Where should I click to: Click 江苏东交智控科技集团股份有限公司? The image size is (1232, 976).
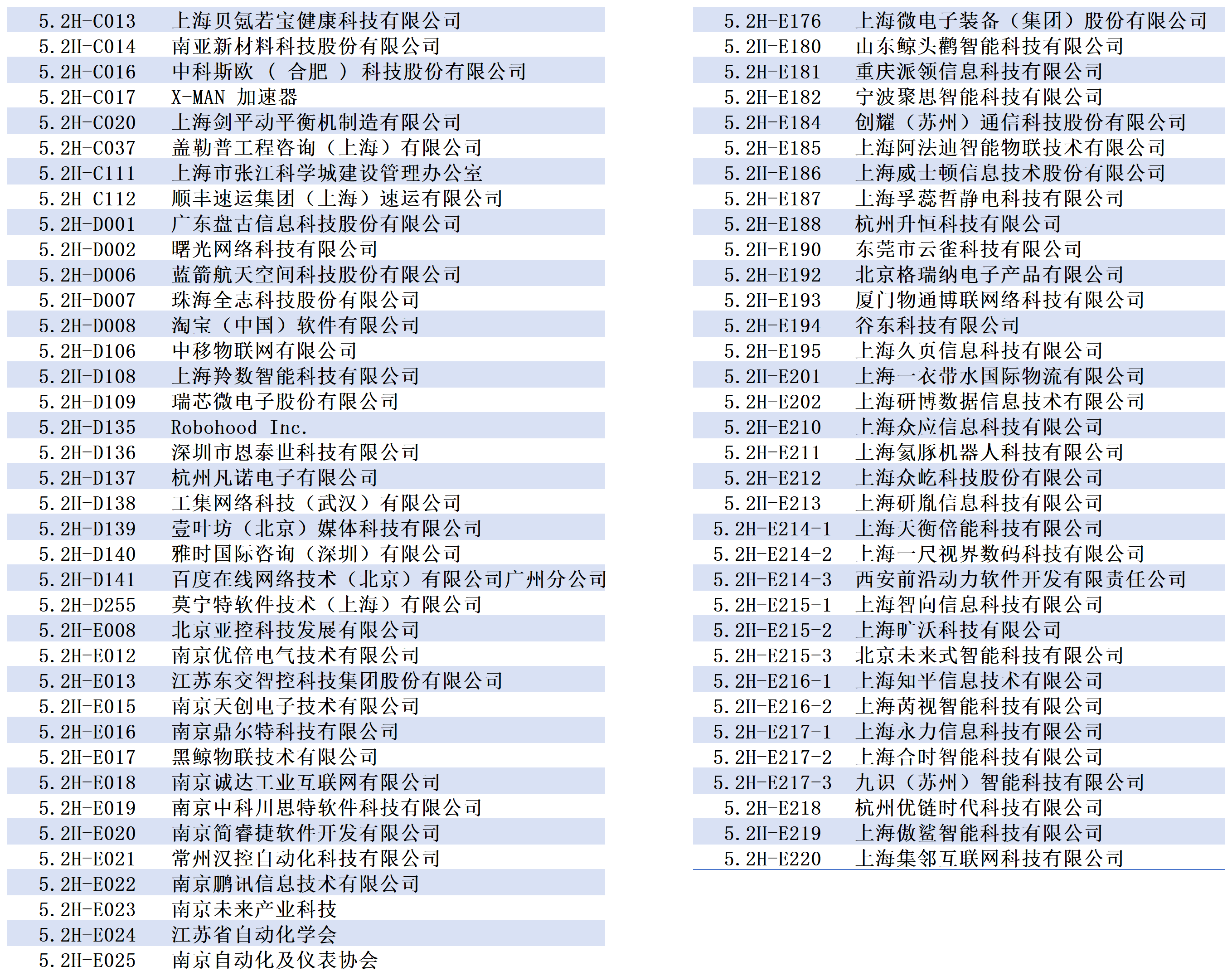337,680
